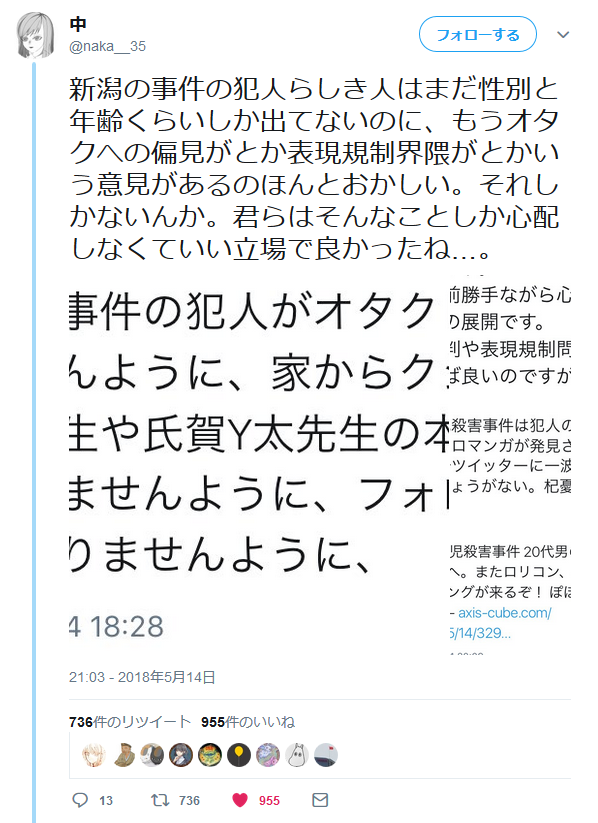Open the large left screenshot image
Viewport: 598px width, 823px height.
point(258,464)
